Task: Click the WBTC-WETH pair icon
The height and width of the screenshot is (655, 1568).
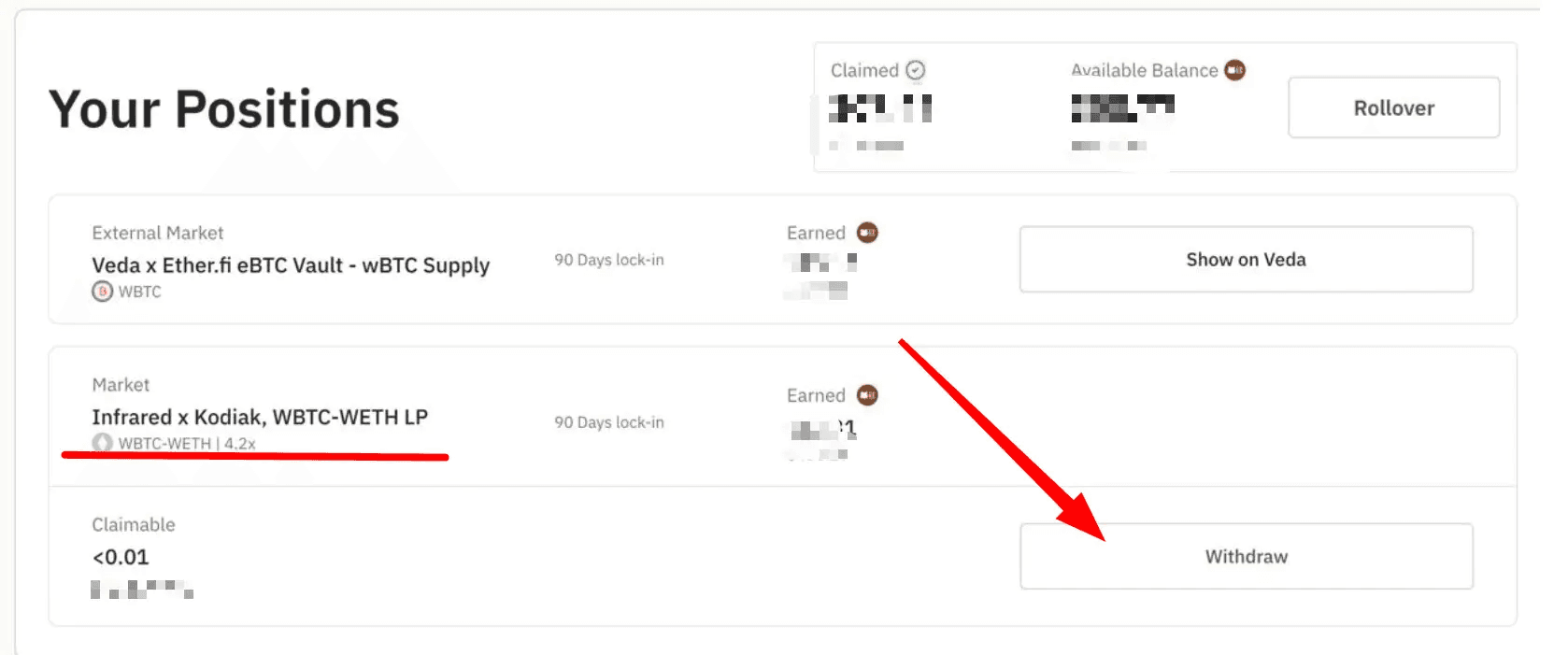Action: coord(102,443)
